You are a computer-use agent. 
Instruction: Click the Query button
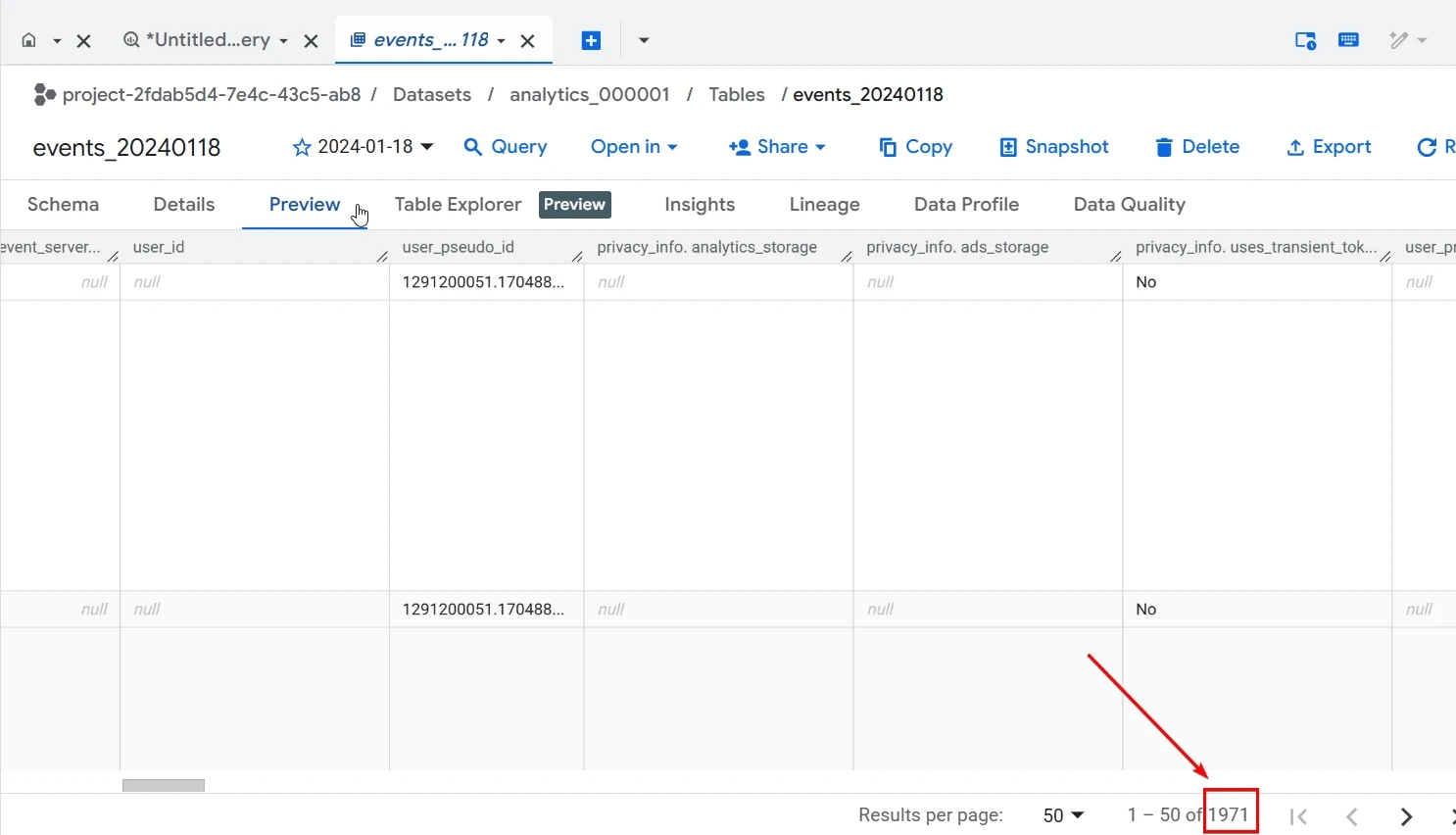pos(506,147)
